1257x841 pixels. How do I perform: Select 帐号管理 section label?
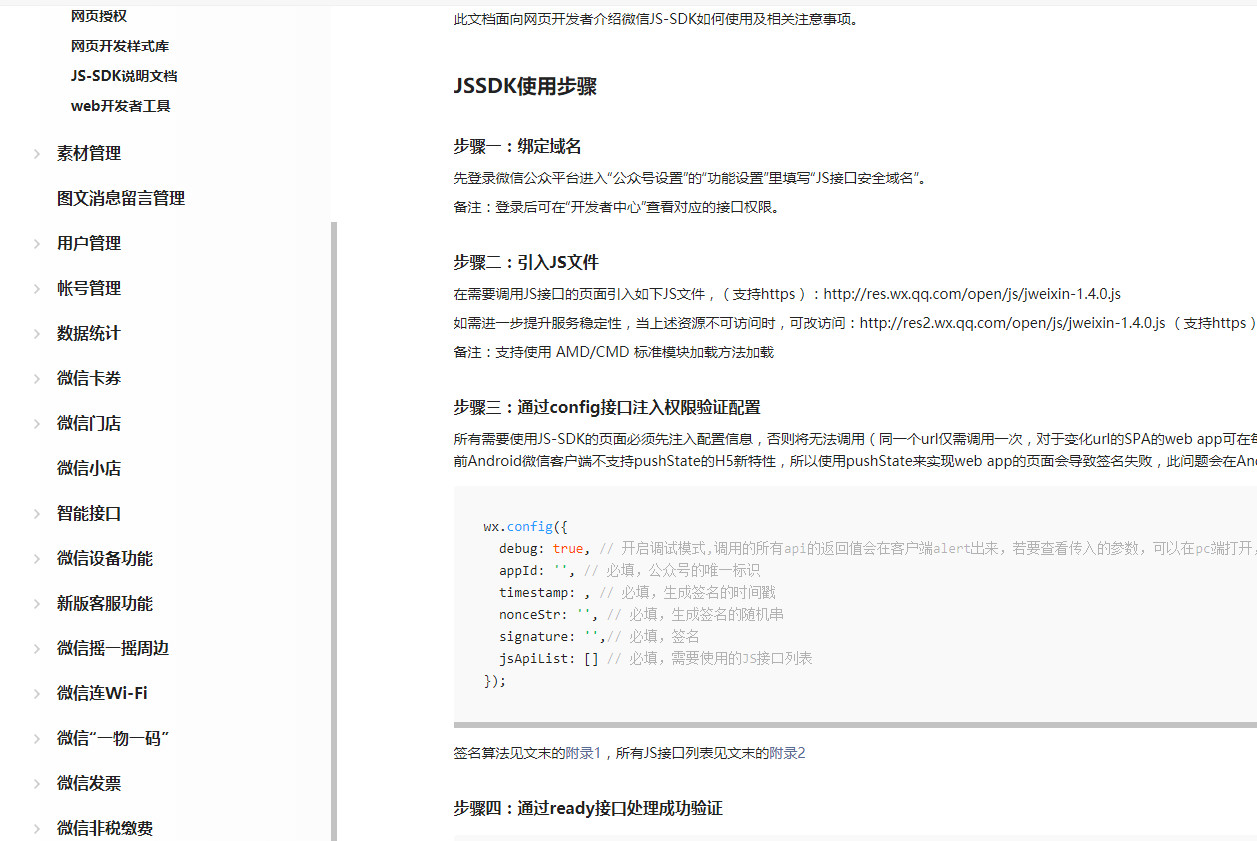[89, 288]
